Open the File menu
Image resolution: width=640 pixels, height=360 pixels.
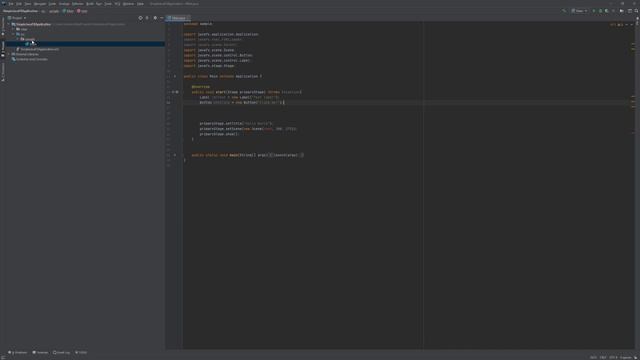(x=11, y=4)
